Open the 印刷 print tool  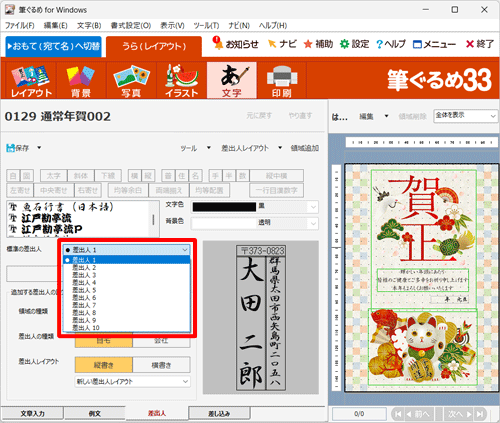[282, 81]
